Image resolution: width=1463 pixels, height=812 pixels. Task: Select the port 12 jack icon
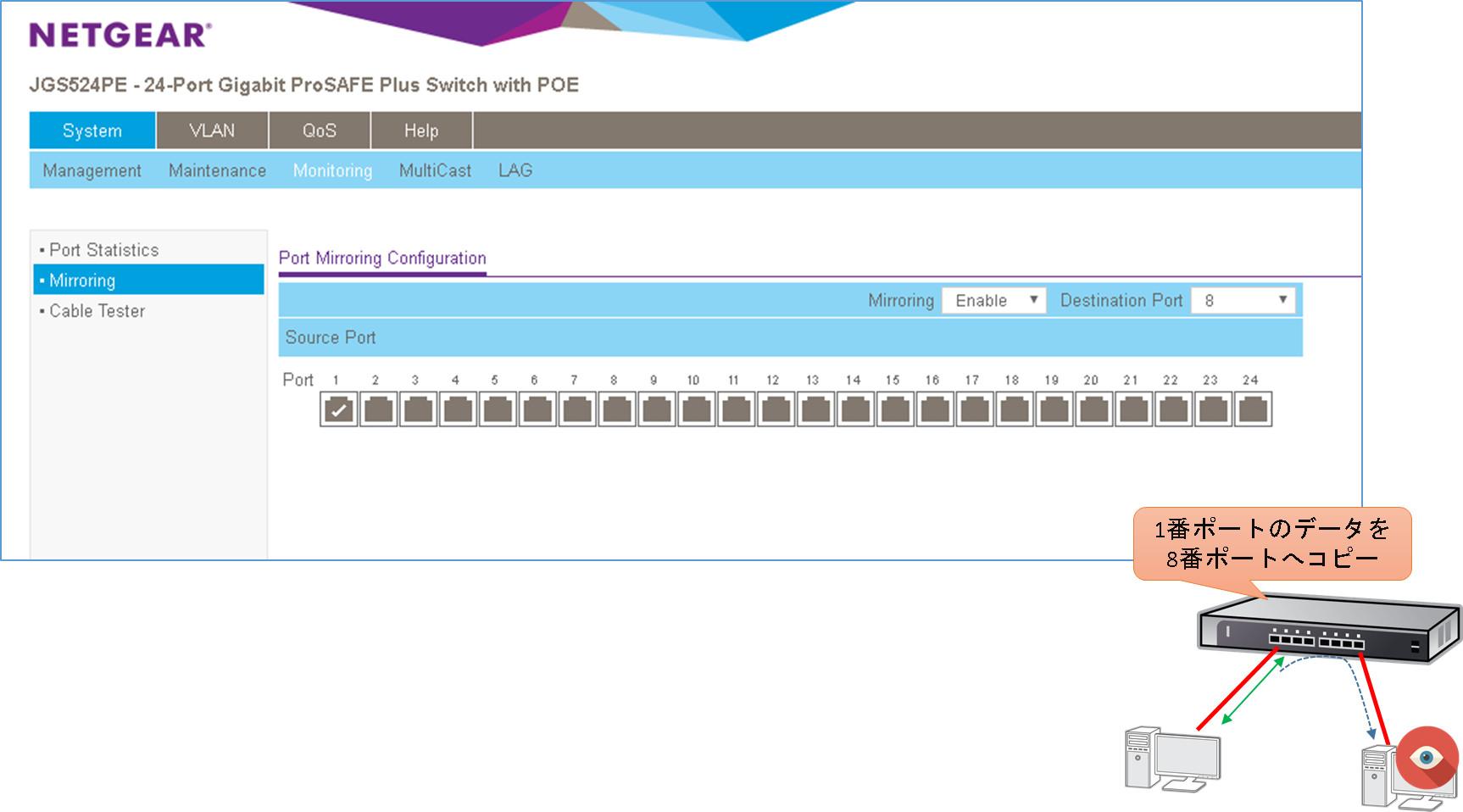(776, 410)
